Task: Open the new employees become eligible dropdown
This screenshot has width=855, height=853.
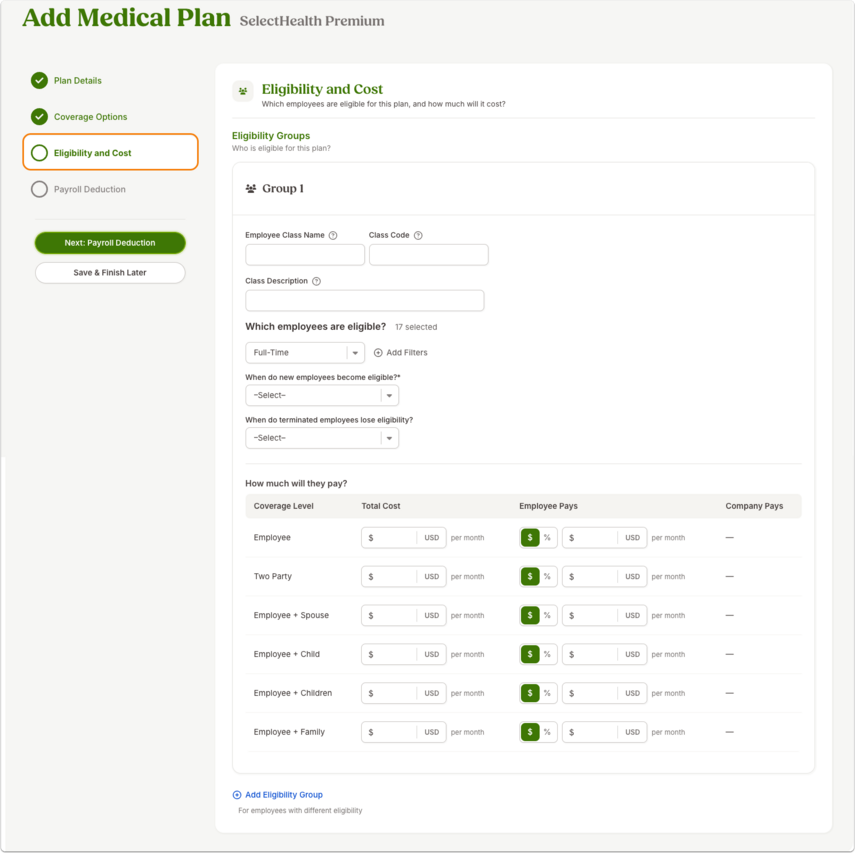Action: (x=322, y=395)
